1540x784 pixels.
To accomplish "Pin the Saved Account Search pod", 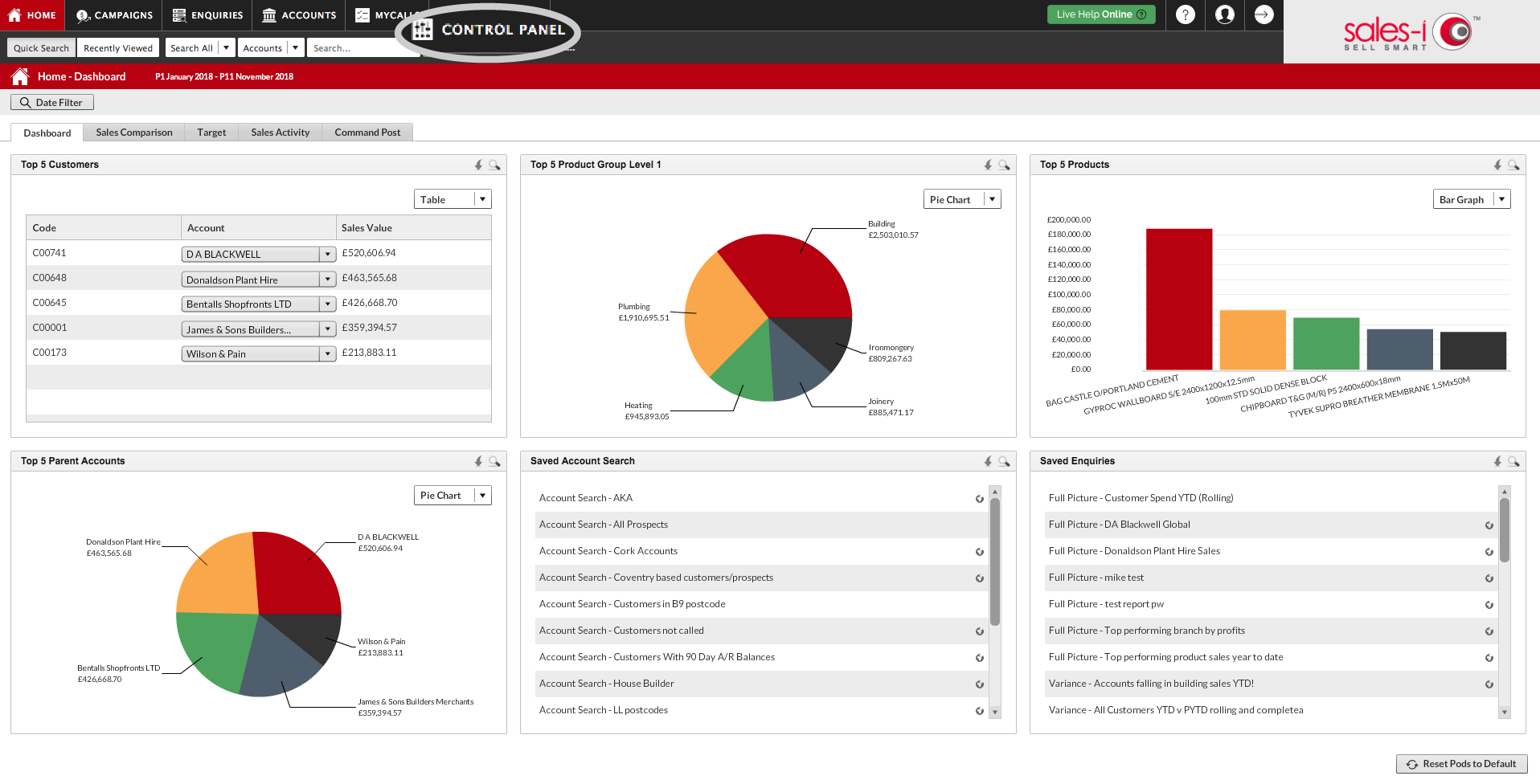I will click(x=989, y=461).
